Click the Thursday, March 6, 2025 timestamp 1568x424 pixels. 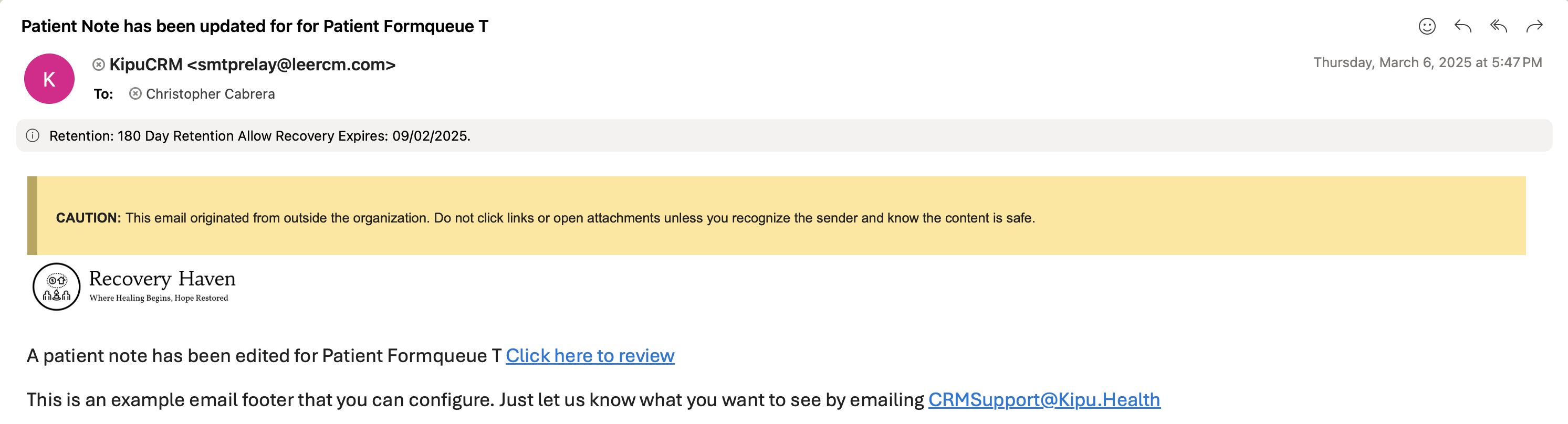click(x=1427, y=62)
